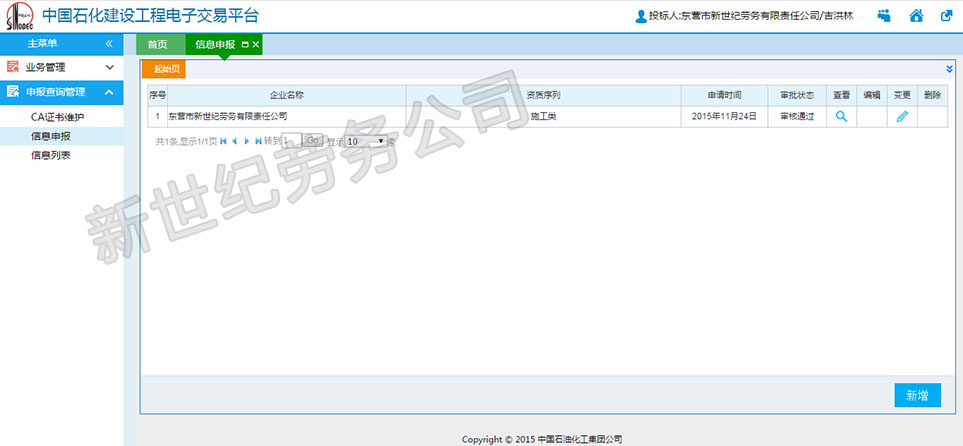Open the group users icon in header

click(x=884, y=16)
